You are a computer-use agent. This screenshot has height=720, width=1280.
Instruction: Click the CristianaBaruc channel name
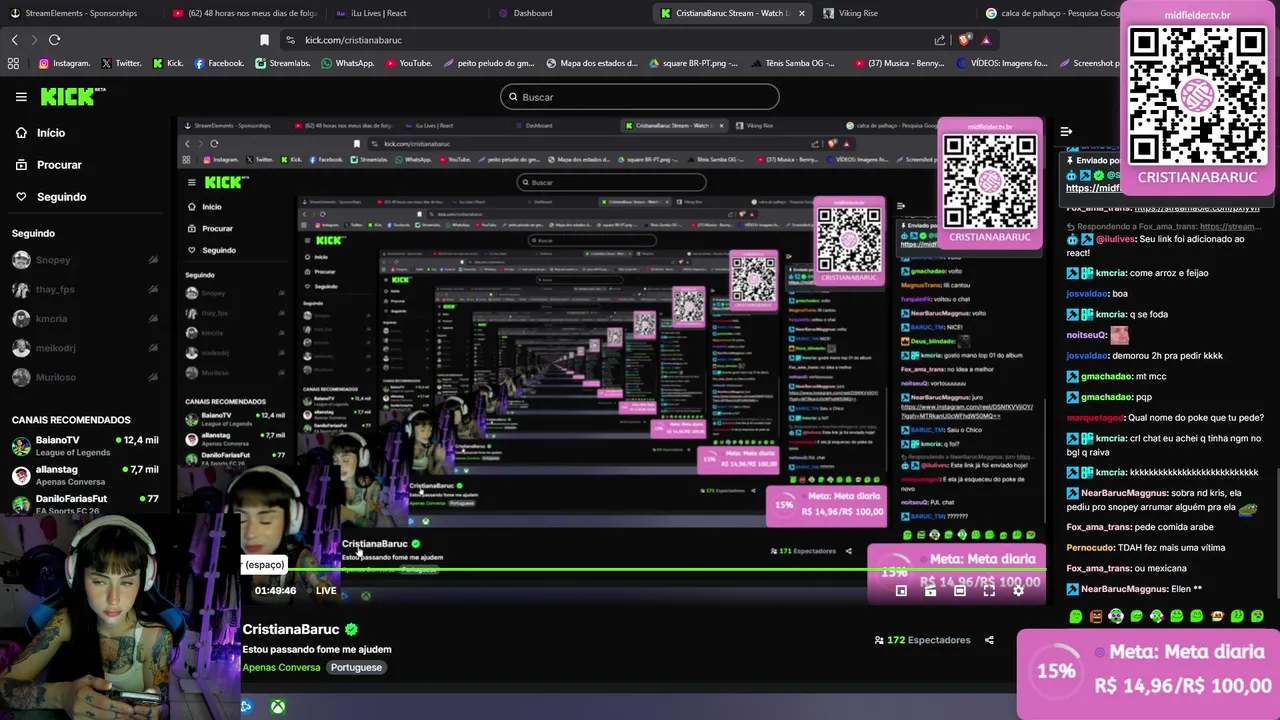coord(291,629)
